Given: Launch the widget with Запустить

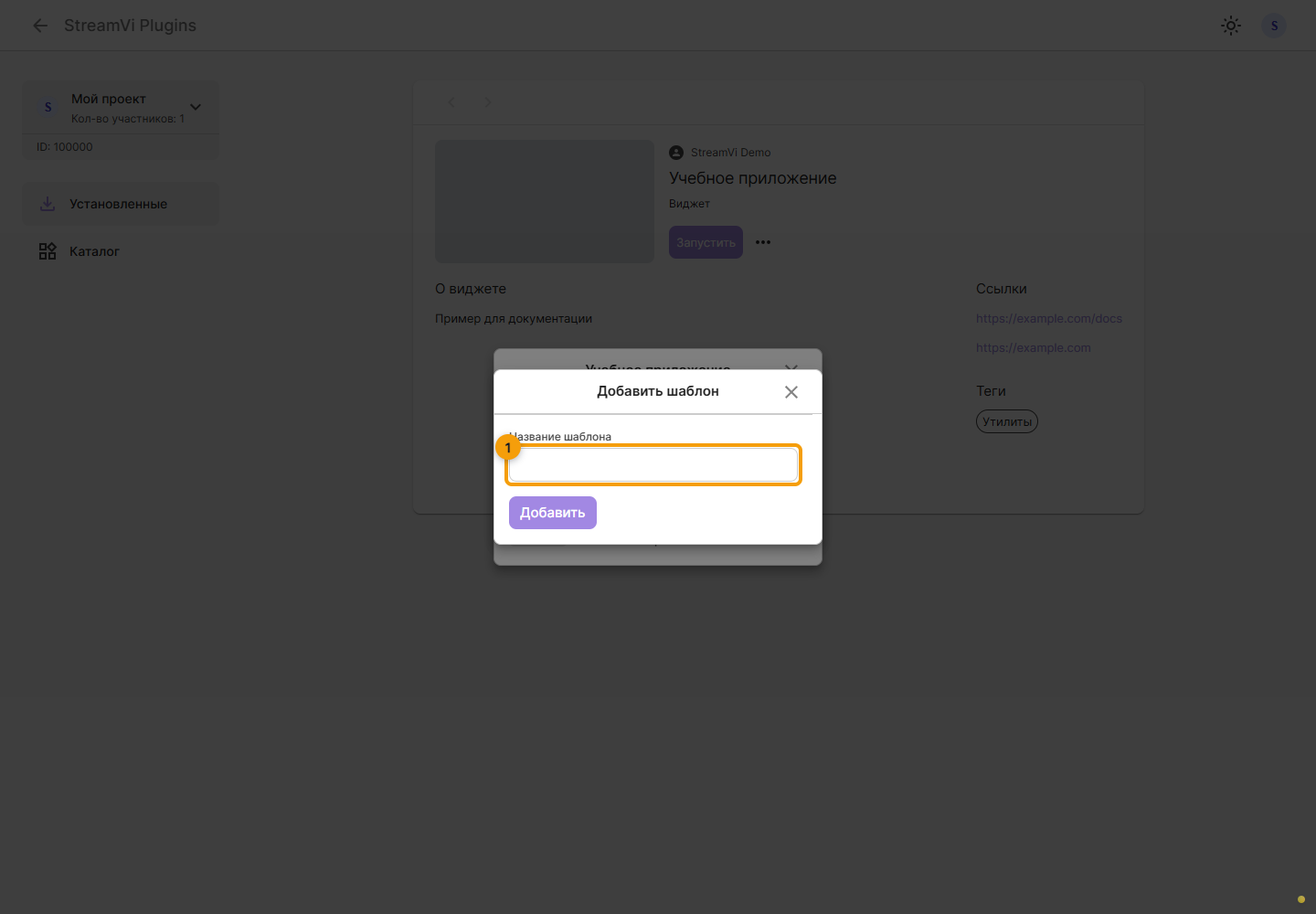Looking at the screenshot, I should click(706, 242).
